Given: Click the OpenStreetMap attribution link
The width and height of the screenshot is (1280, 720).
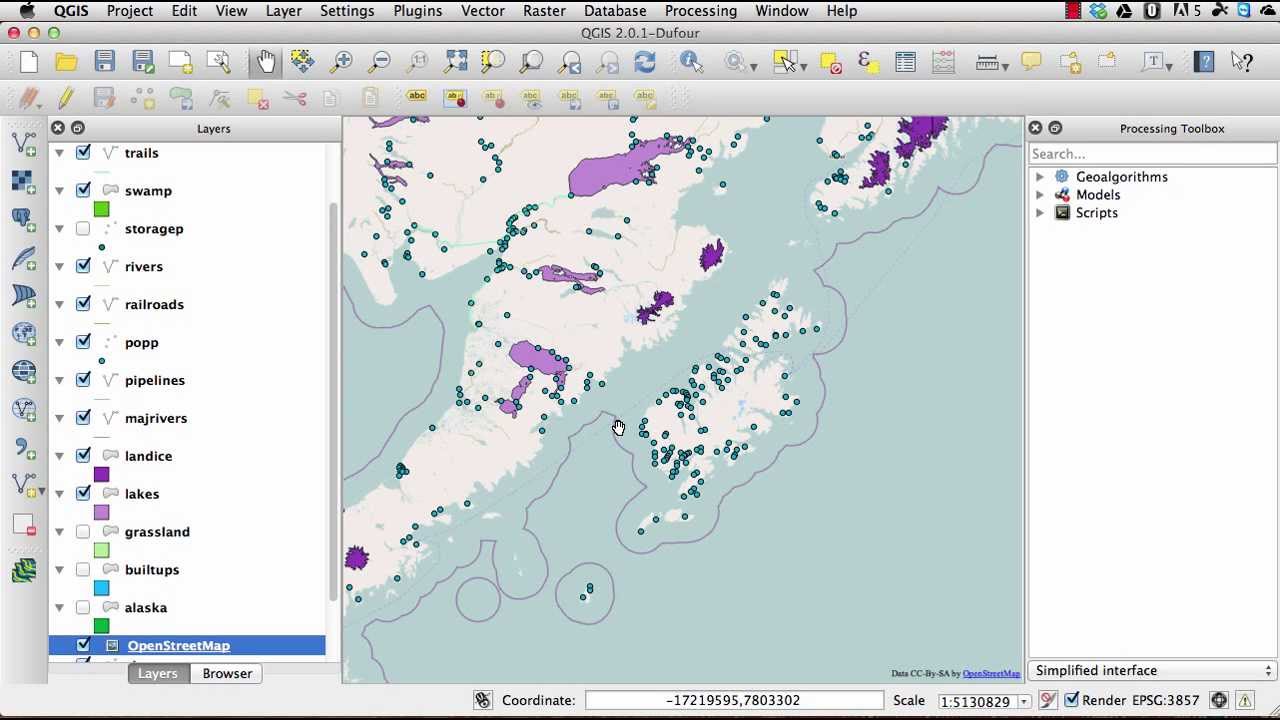Looking at the screenshot, I should pyautogui.click(x=991, y=674).
